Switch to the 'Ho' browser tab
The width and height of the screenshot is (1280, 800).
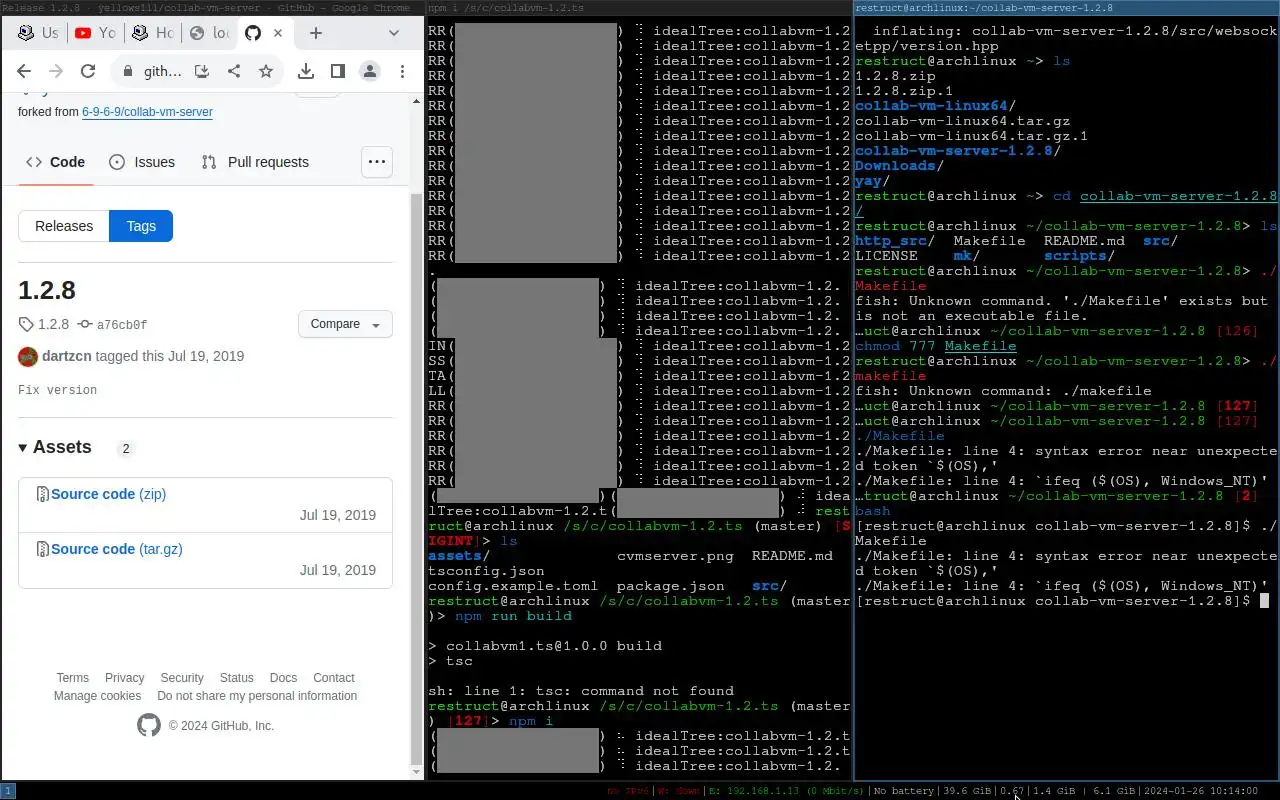[x=152, y=33]
